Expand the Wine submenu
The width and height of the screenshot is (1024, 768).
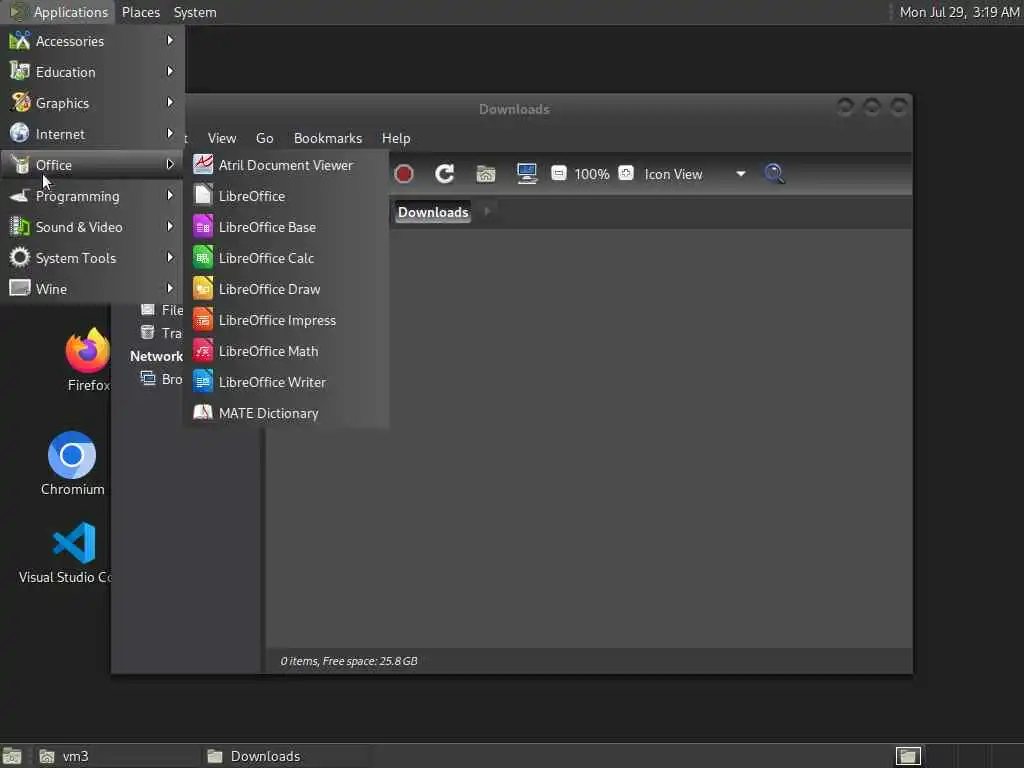[92, 289]
